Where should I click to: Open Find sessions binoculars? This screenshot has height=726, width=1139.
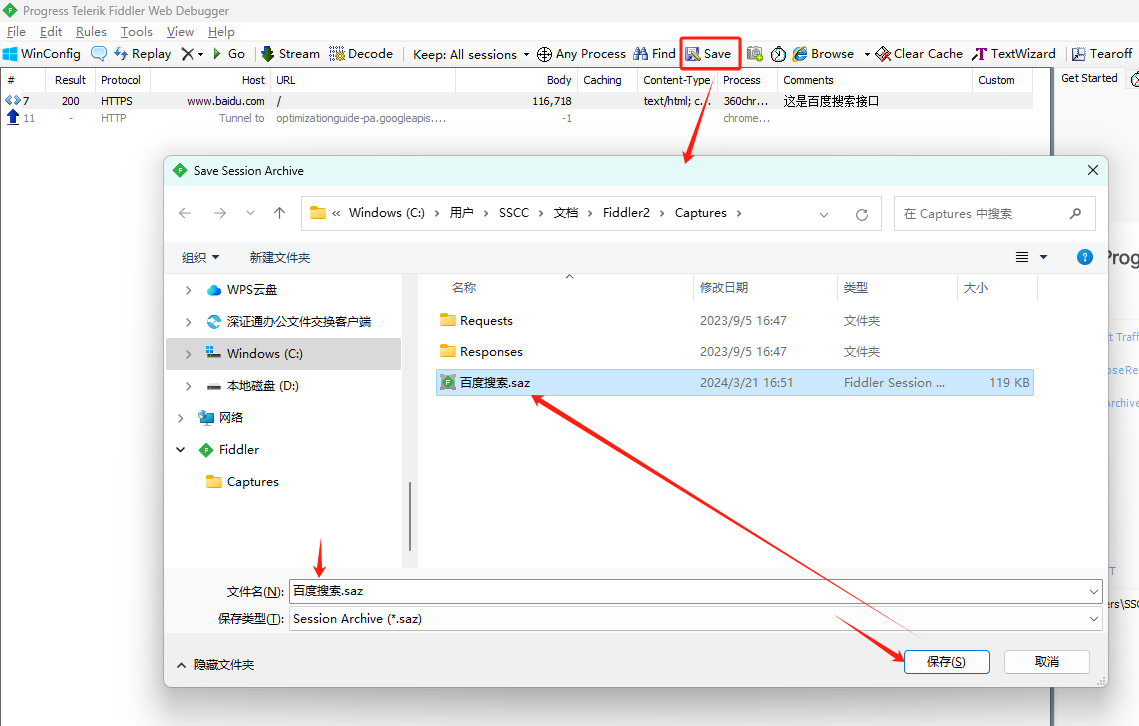pos(654,54)
